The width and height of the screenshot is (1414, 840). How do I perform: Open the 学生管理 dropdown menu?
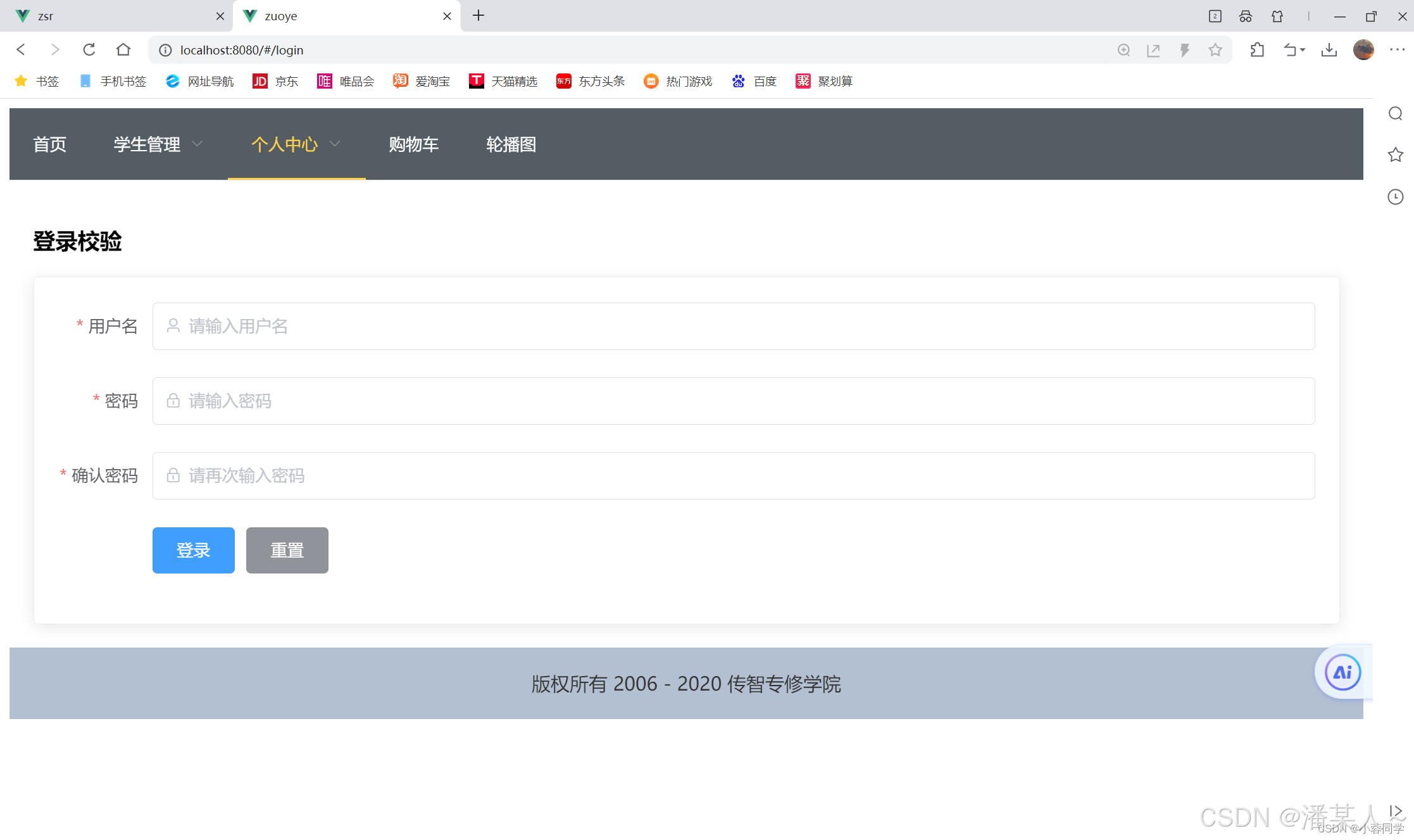(x=157, y=144)
